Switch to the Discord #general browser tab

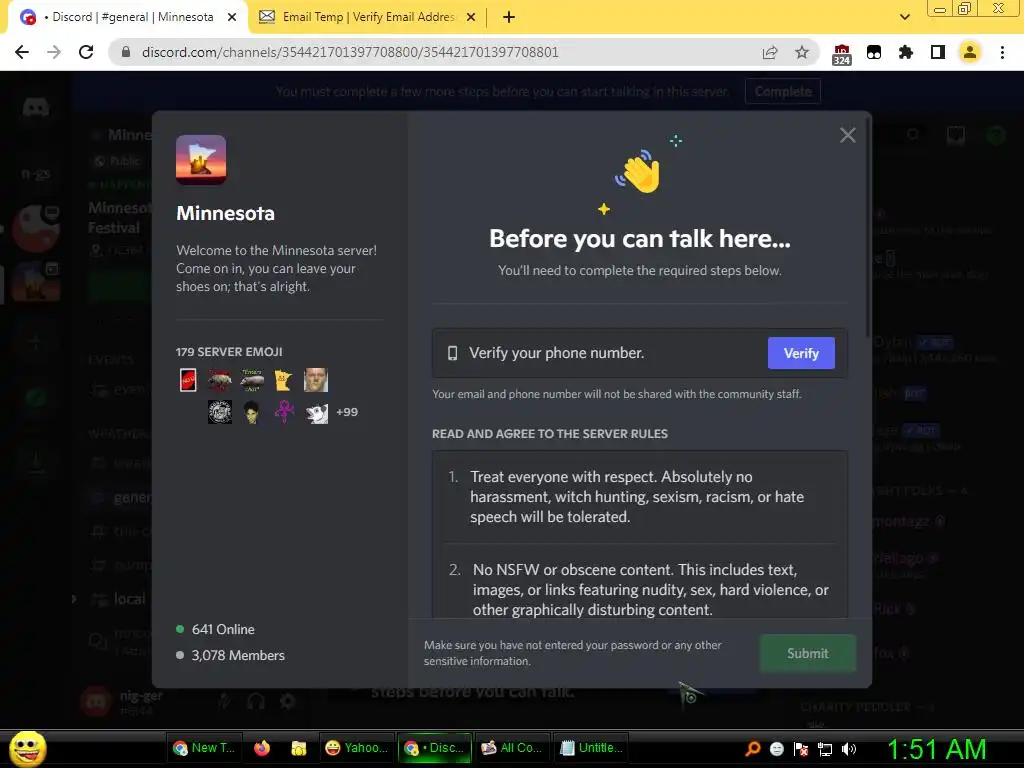[x=127, y=17]
